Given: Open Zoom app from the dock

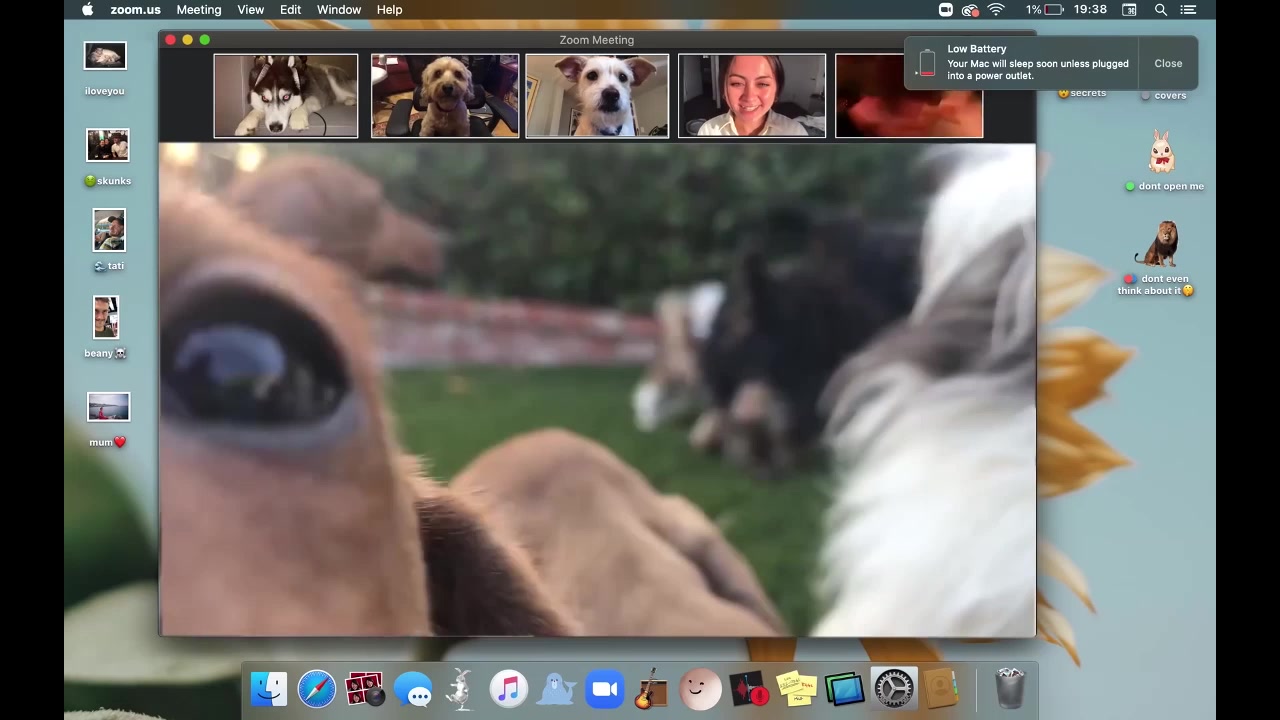Looking at the screenshot, I should coord(604,689).
